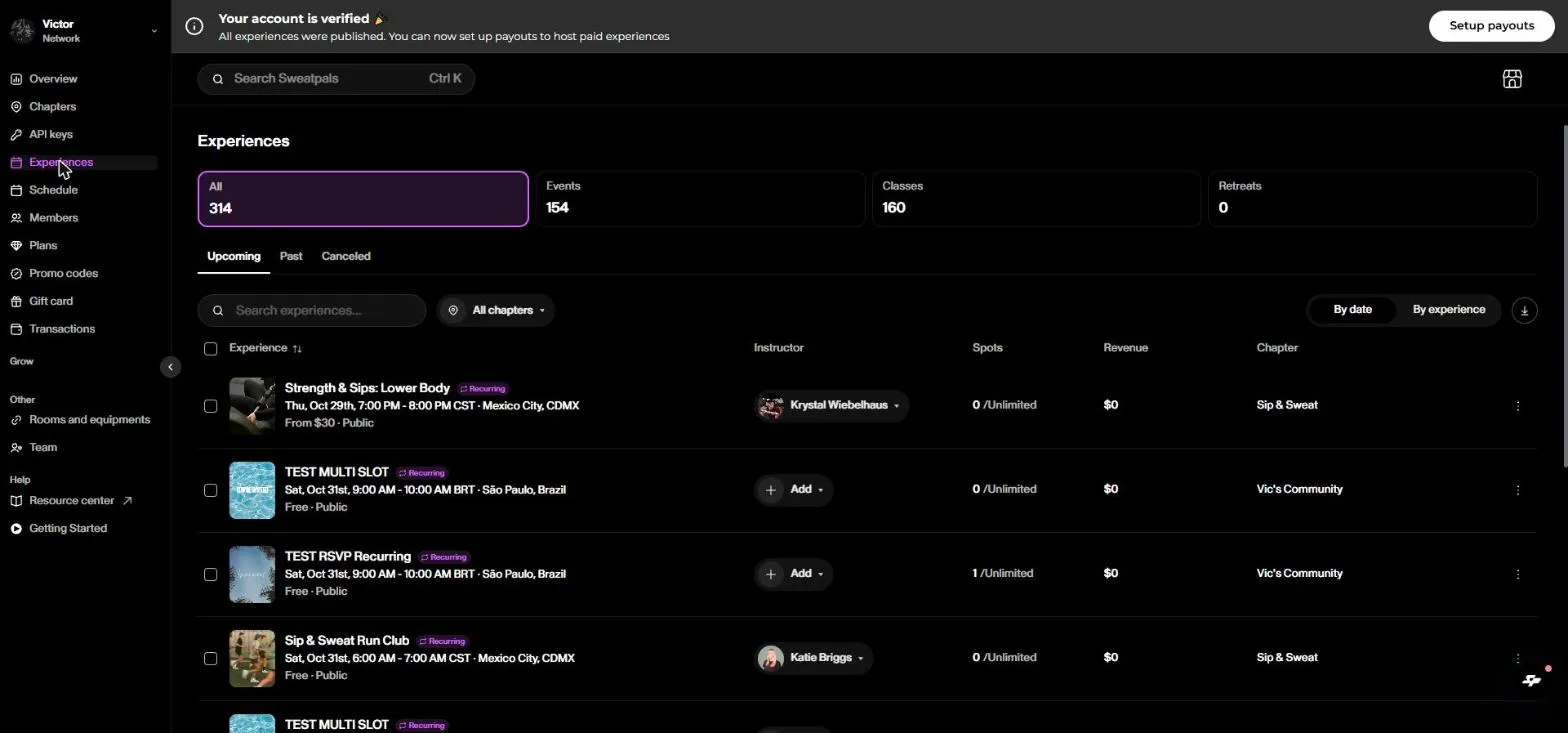Select the Classes 160 card
The height and width of the screenshot is (733, 1568).
pyautogui.click(x=1036, y=199)
